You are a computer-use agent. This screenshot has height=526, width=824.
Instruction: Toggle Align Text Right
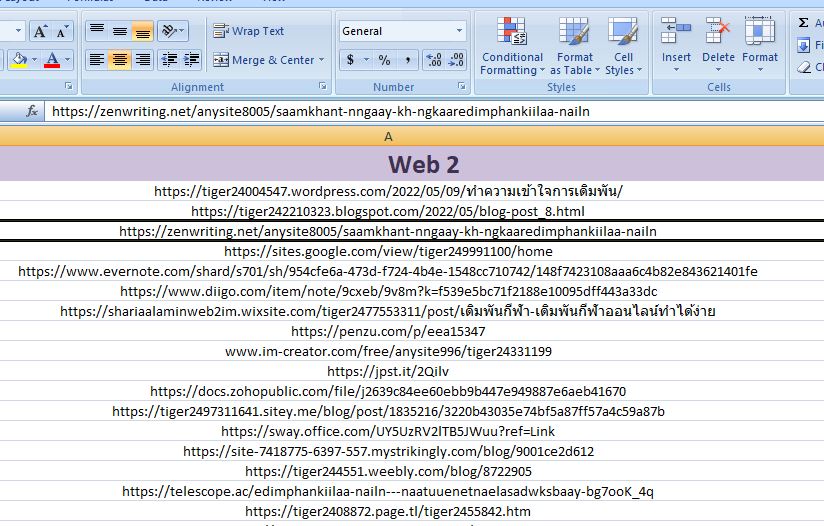tap(142, 60)
